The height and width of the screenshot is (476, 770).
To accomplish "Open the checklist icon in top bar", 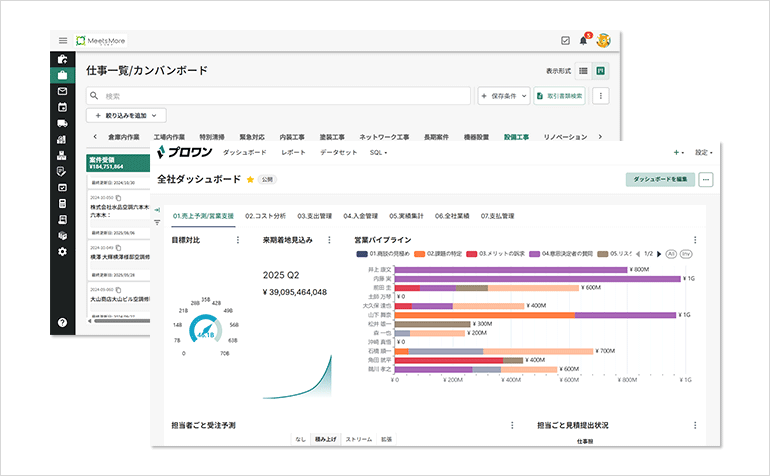I will coord(564,41).
